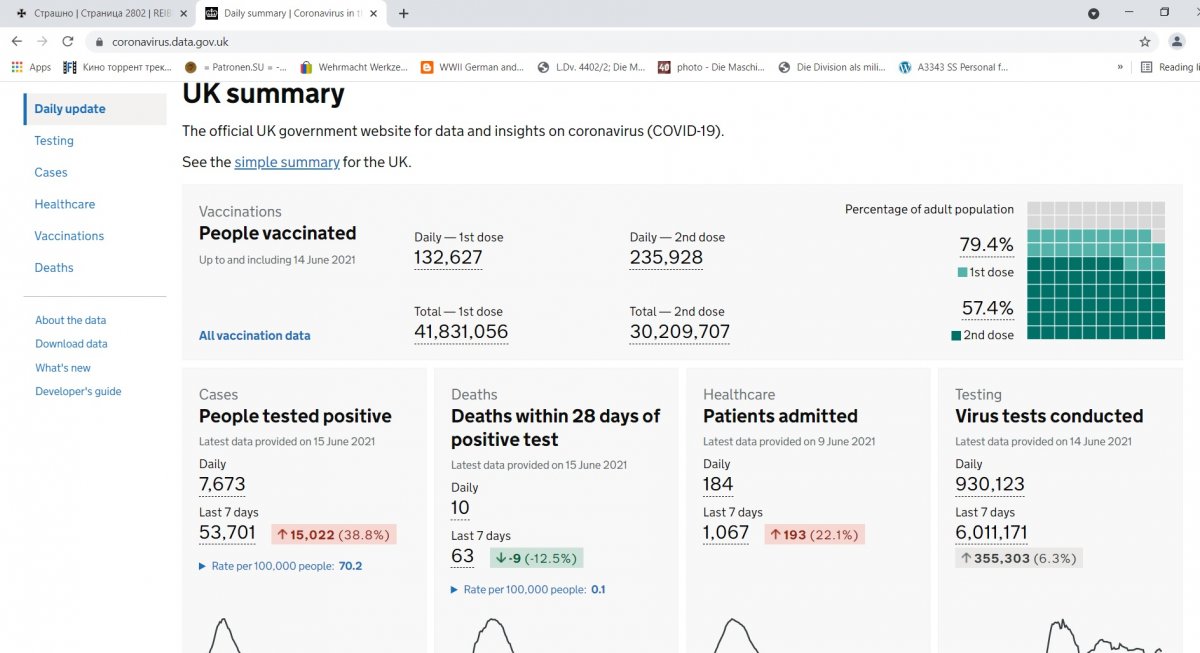Open a new tab with plus icon
Image resolution: width=1200 pixels, height=653 pixels.
tap(404, 14)
